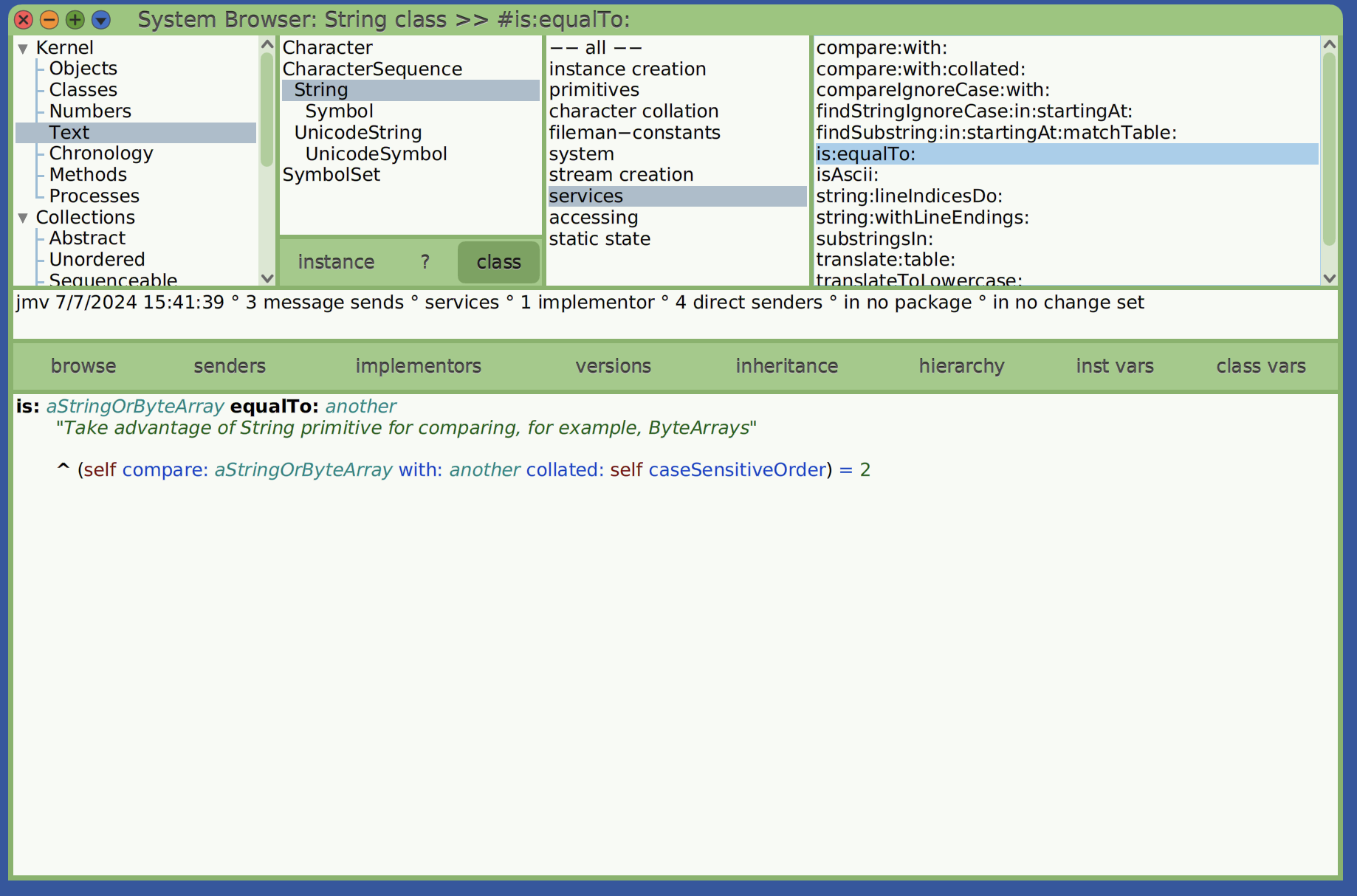Collapse the Collections category triangle
This screenshot has height=896, width=1357.
(x=23, y=217)
